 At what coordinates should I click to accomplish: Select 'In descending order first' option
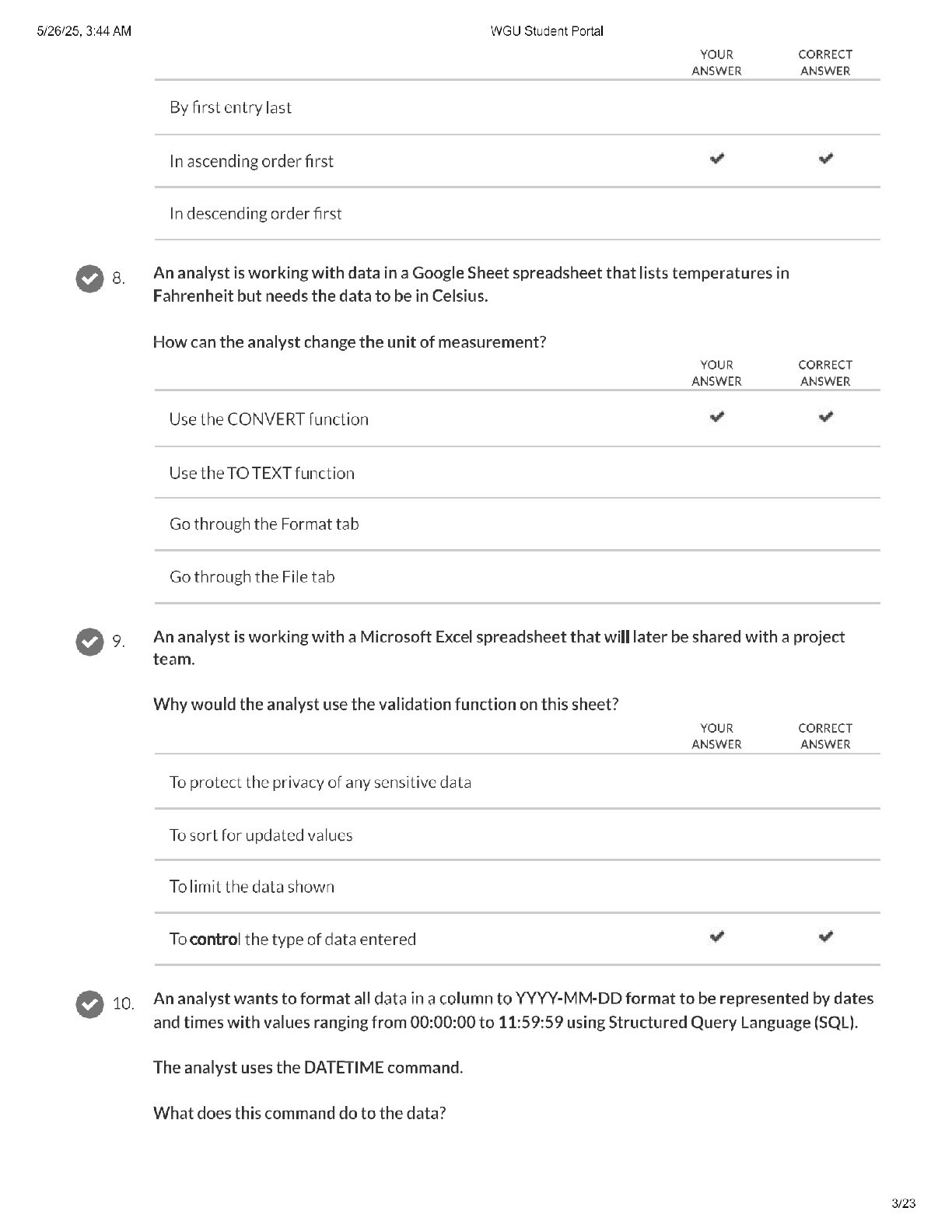coord(517,213)
